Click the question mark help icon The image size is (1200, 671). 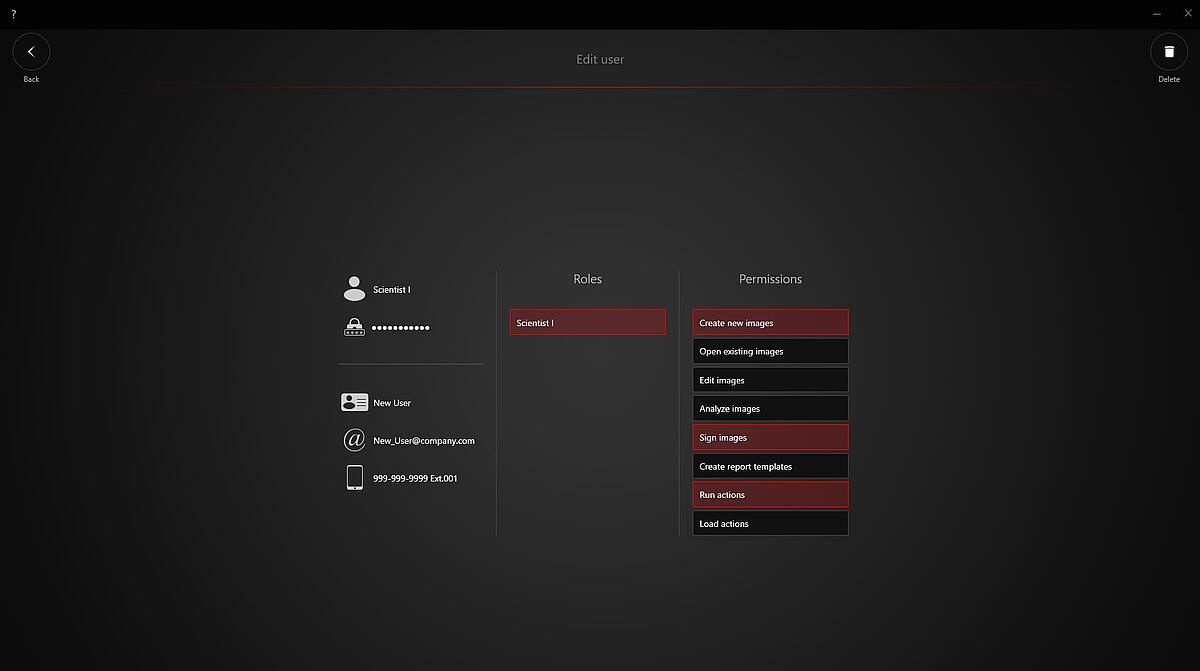pos(13,14)
